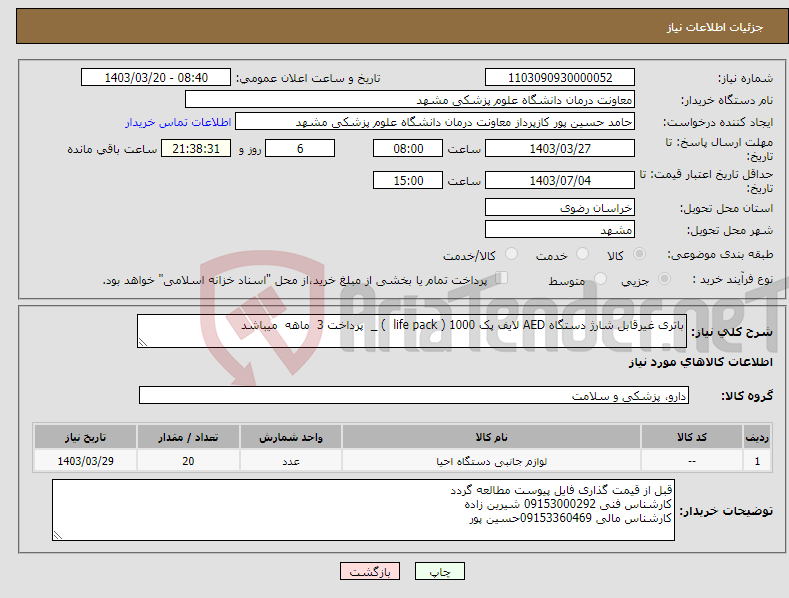789x598 pixels.
Task: Select the کالا/خدمت radio button
Action: click(x=511, y=254)
